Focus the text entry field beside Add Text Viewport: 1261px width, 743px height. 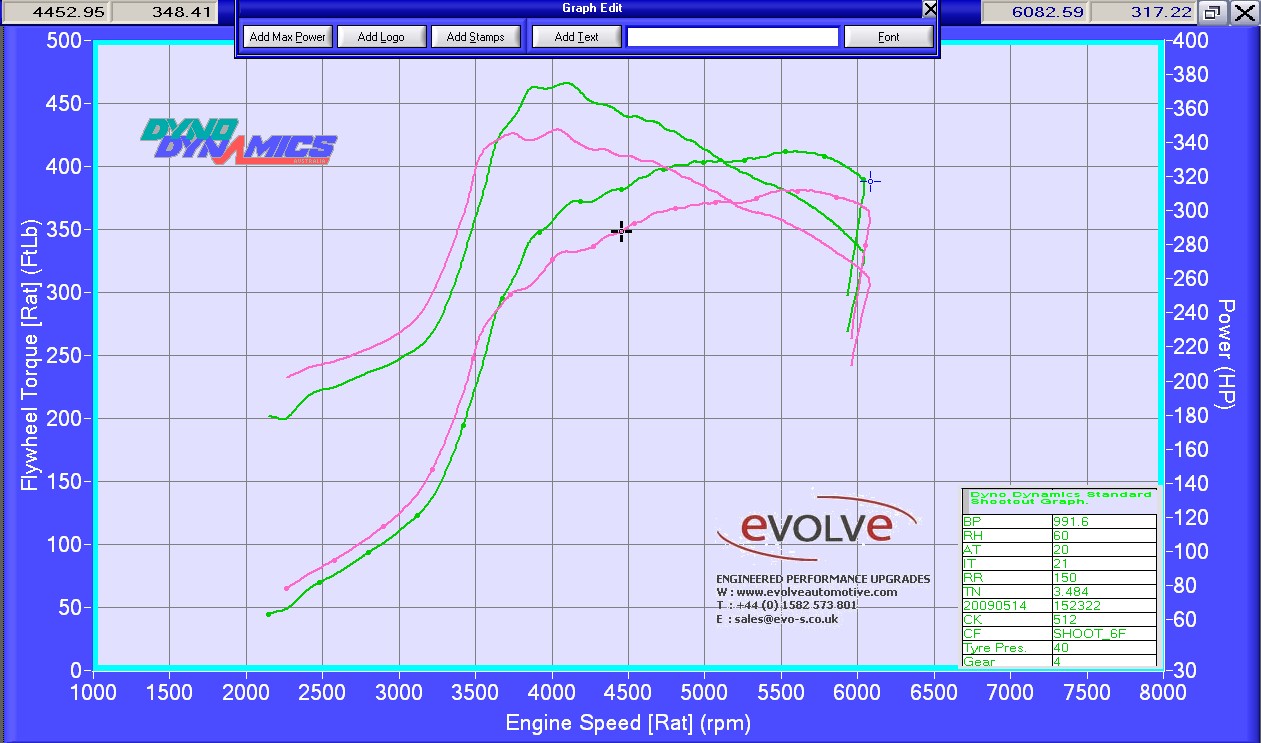(732, 37)
